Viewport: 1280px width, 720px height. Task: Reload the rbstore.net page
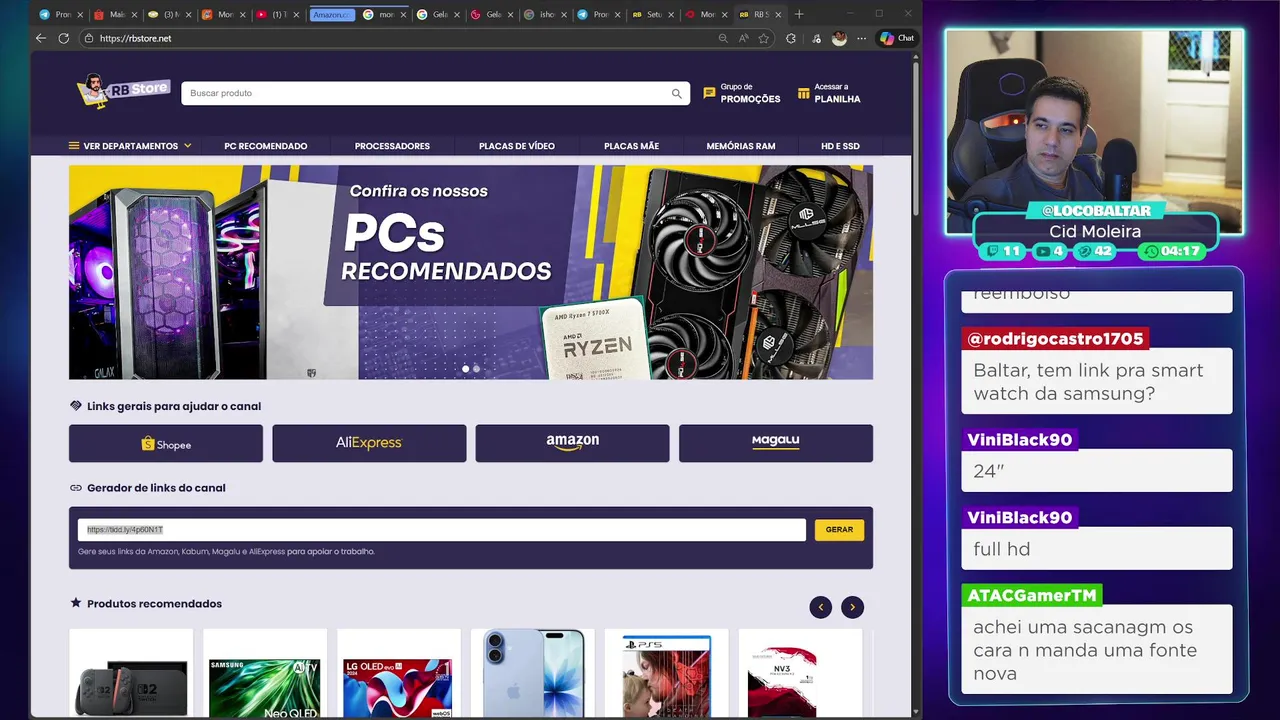64,38
